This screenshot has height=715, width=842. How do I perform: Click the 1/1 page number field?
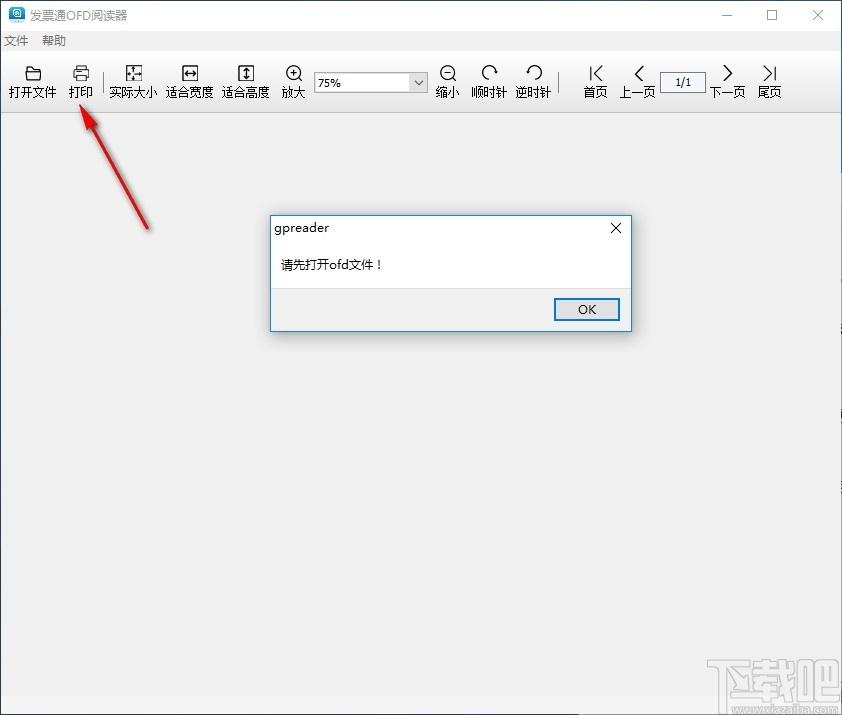(683, 82)
